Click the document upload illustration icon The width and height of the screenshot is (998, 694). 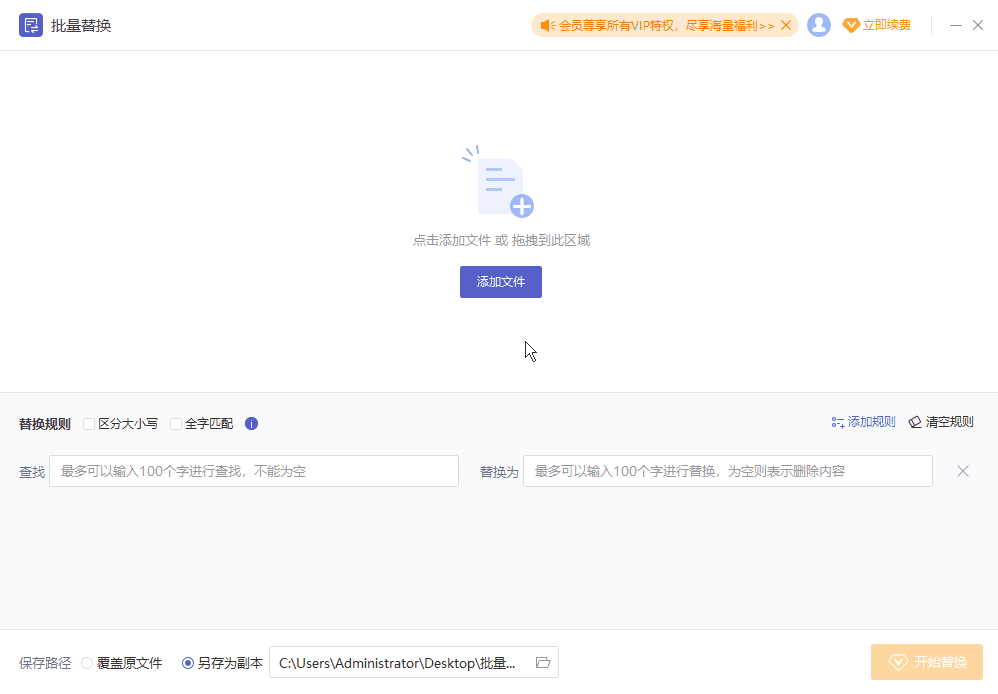[500, 185]
